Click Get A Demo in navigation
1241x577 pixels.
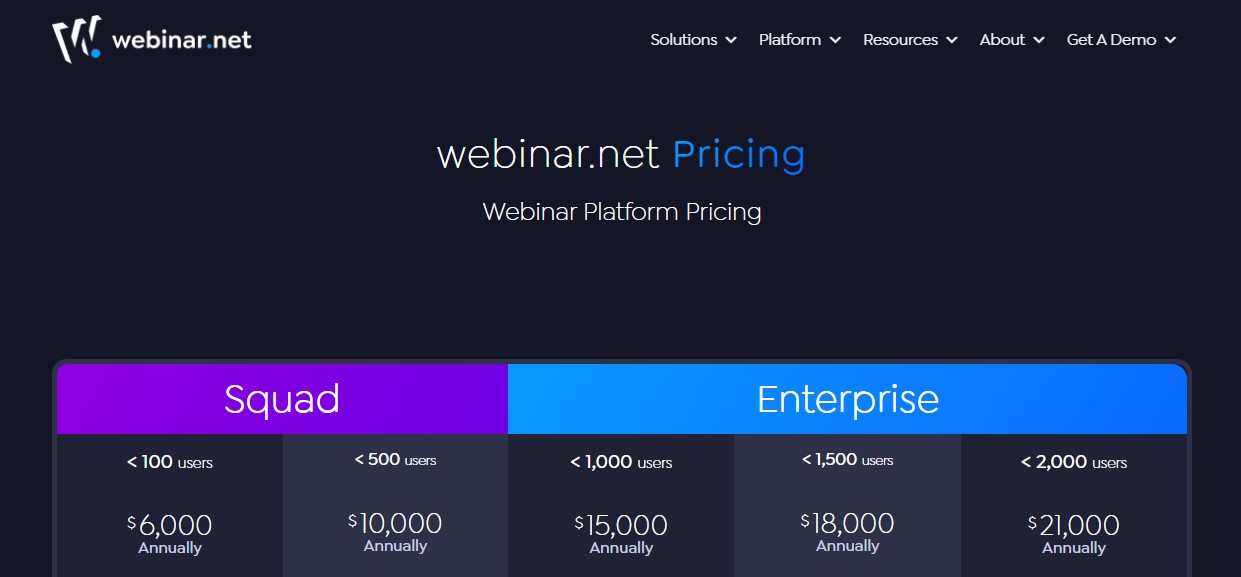tap(1111, 40)
